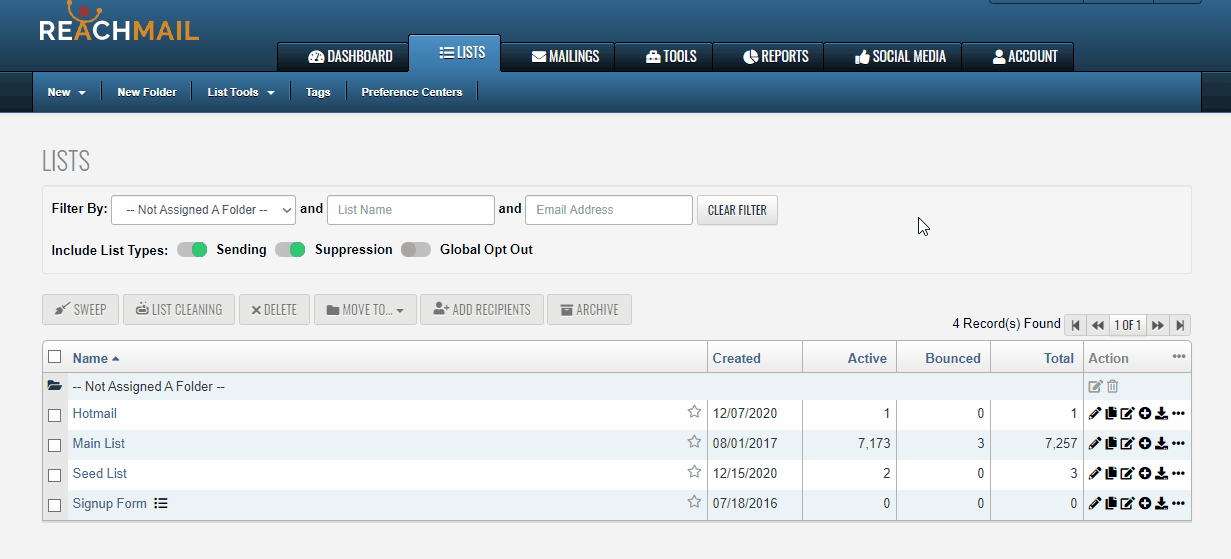Switch to the Mailings tab

pyautogui.click(x=565, y=57)
